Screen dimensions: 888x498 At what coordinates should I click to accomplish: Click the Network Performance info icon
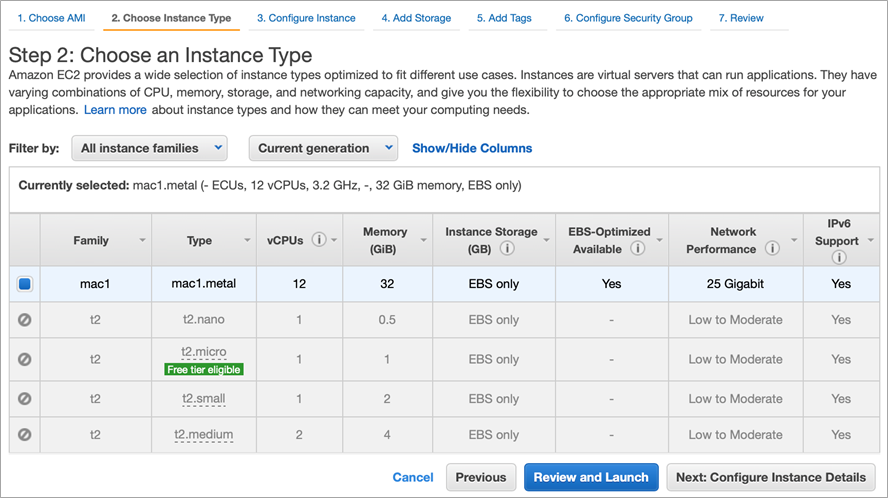click(771, 249)
